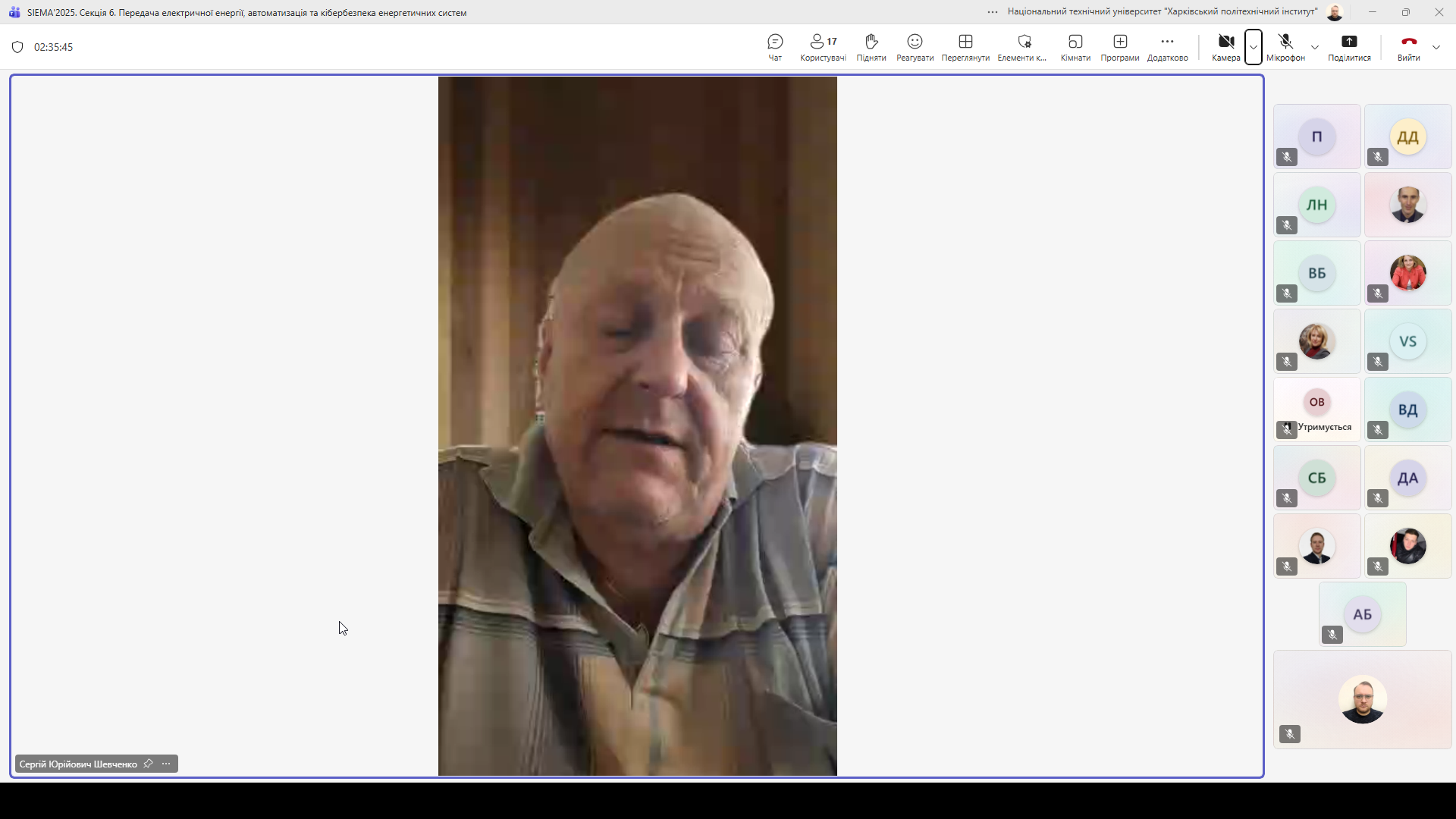Open camera options chevron

point(1253,46)
